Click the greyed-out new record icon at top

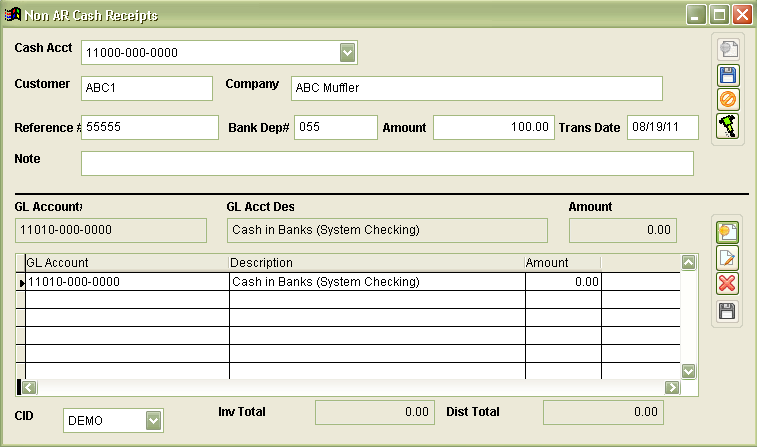[x=728, y=49]
